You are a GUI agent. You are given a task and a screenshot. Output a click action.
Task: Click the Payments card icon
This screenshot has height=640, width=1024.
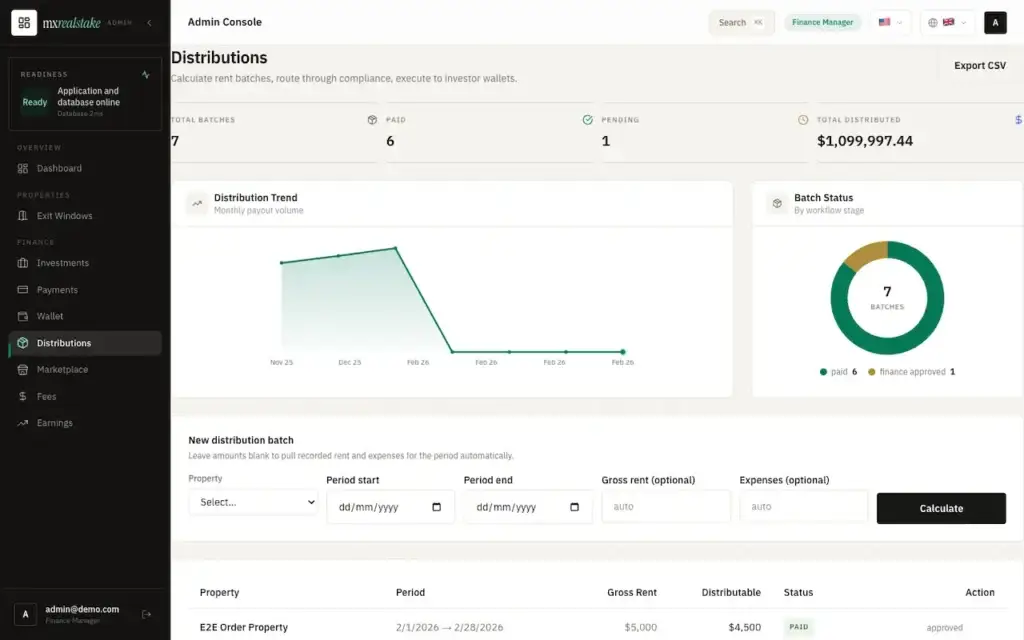pyautogui.click(x=23, y=289)
